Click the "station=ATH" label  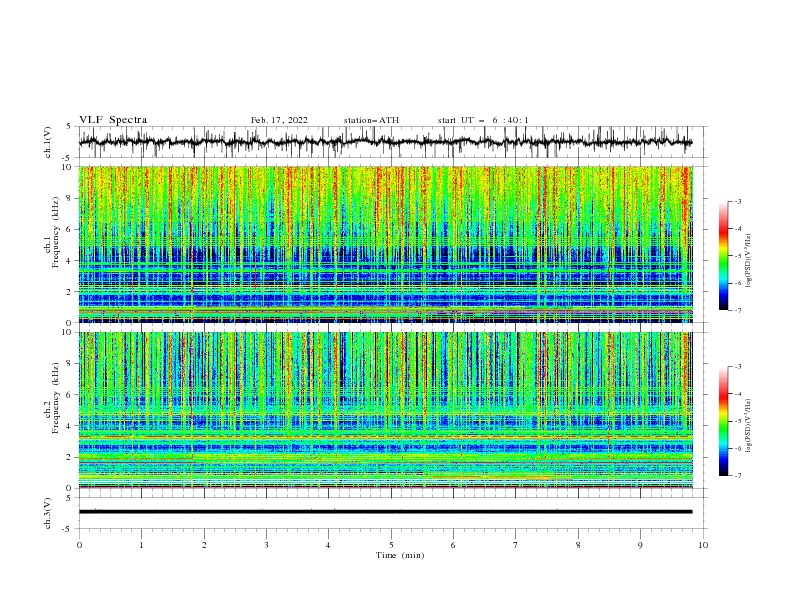[371, 120]
